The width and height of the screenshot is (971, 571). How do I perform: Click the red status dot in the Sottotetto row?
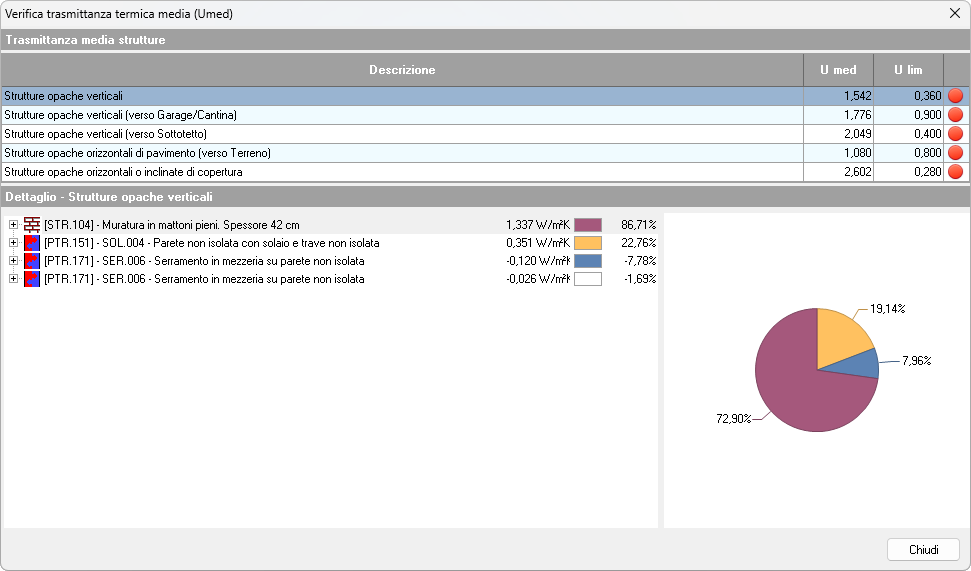955,134
